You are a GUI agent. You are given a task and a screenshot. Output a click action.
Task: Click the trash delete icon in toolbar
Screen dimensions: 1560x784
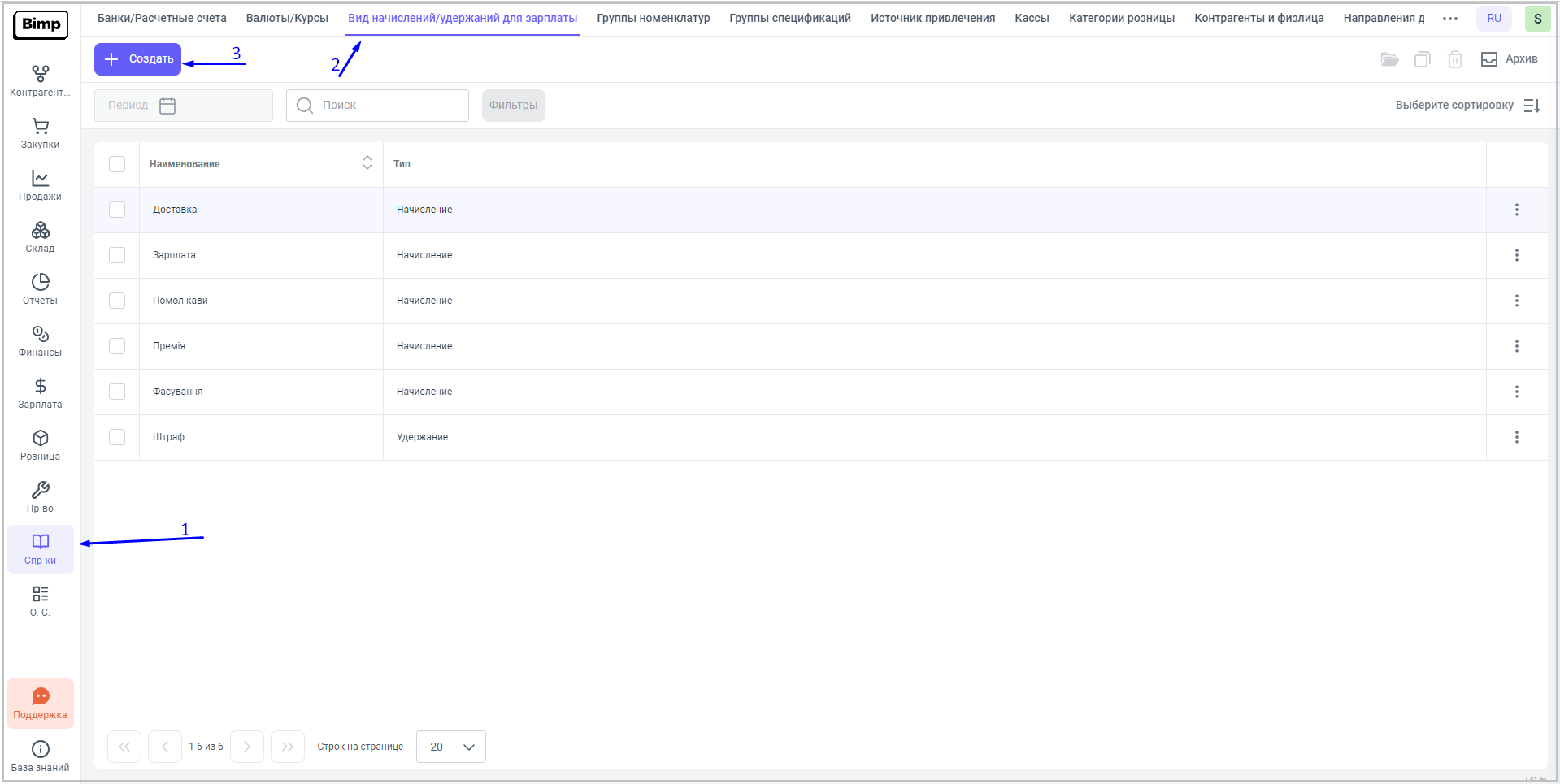click(1454, 59)
